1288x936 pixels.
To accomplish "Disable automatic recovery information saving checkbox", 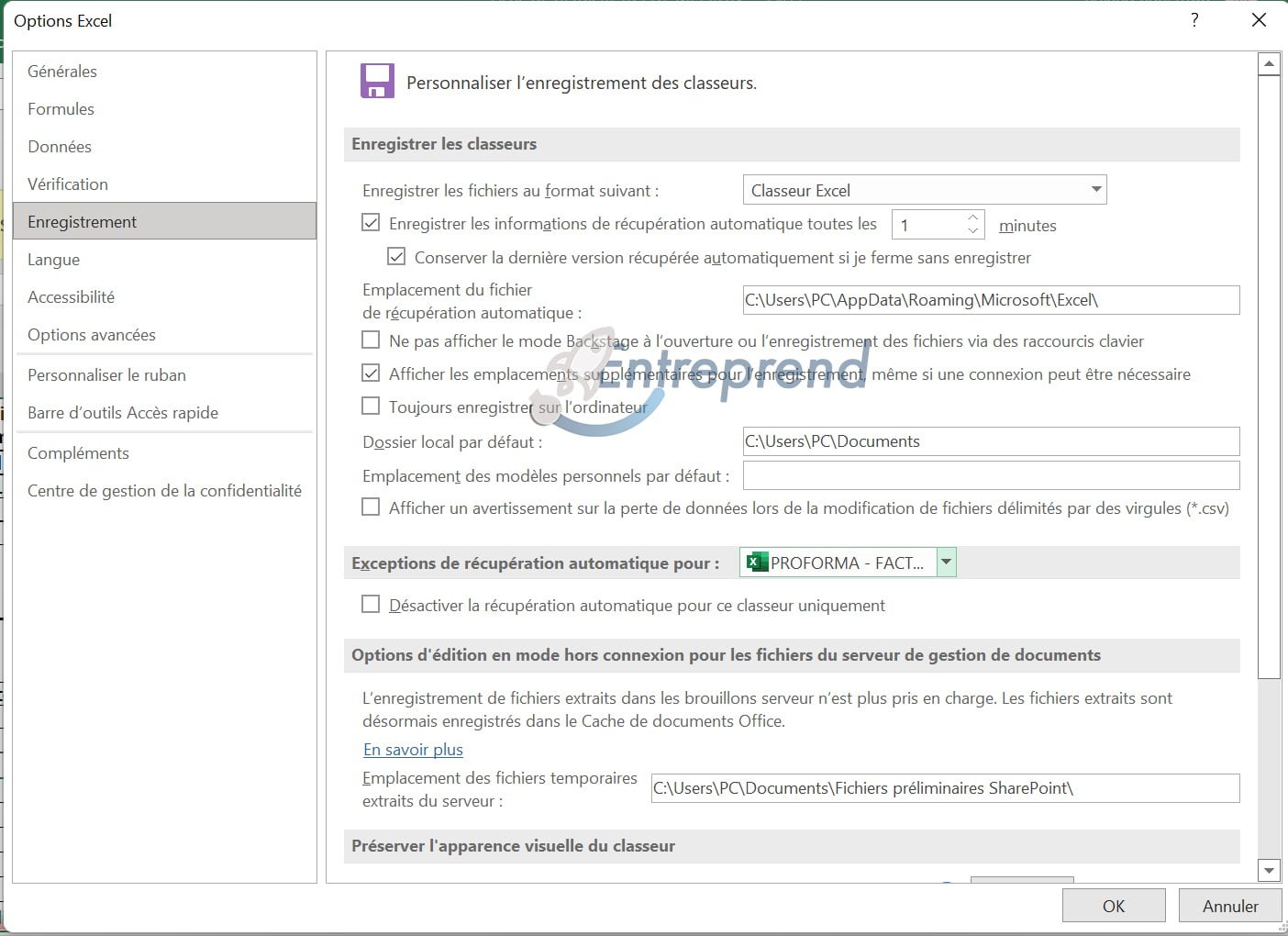I will tap(371, 223).
